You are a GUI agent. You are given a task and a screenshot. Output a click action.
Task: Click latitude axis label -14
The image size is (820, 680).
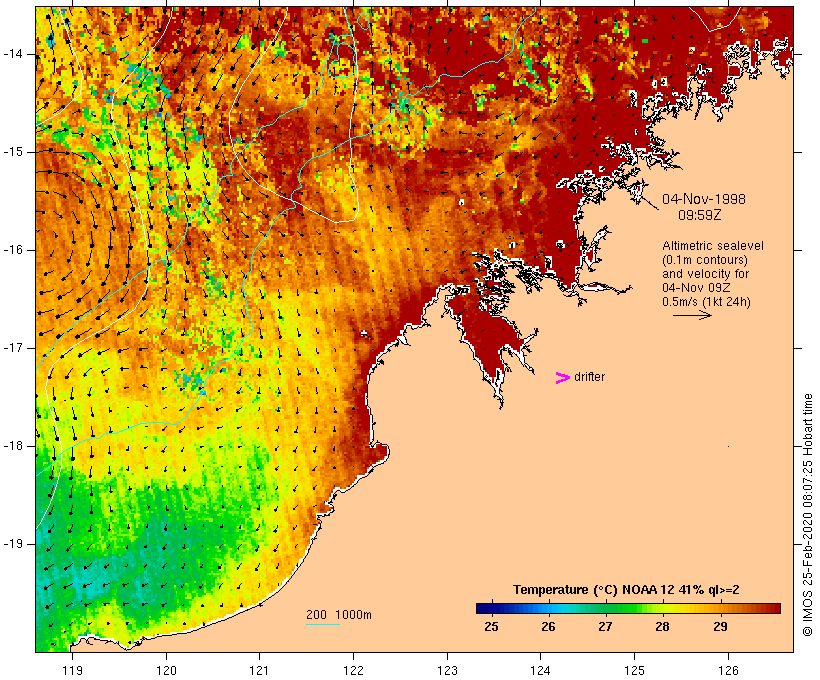pos(13,54)
